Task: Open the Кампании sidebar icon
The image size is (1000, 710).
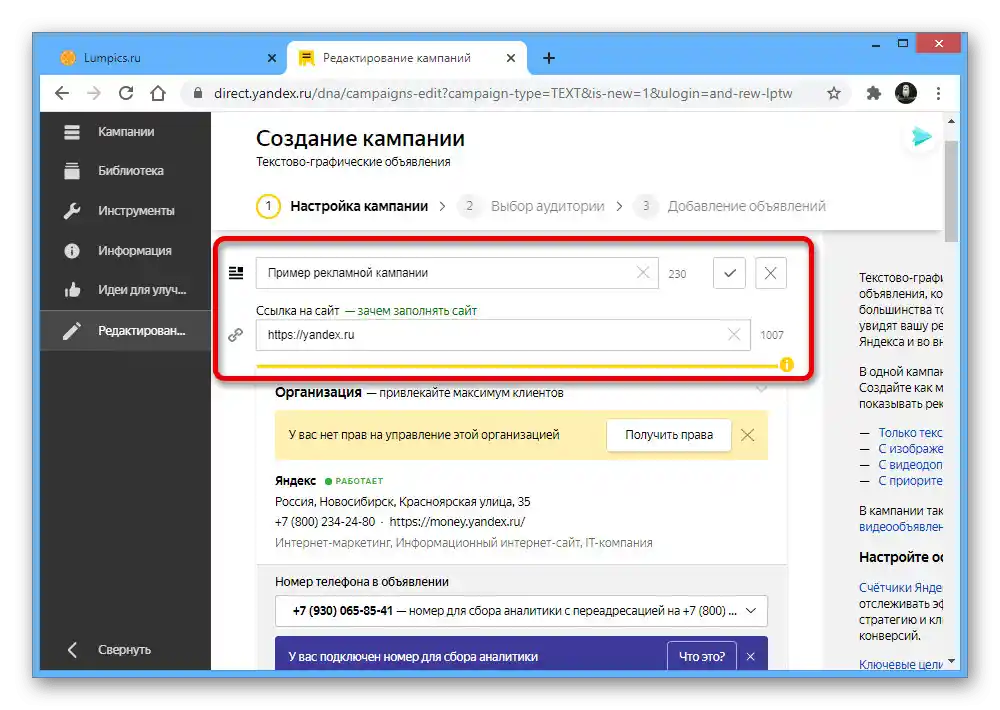Action: [72, 132]
